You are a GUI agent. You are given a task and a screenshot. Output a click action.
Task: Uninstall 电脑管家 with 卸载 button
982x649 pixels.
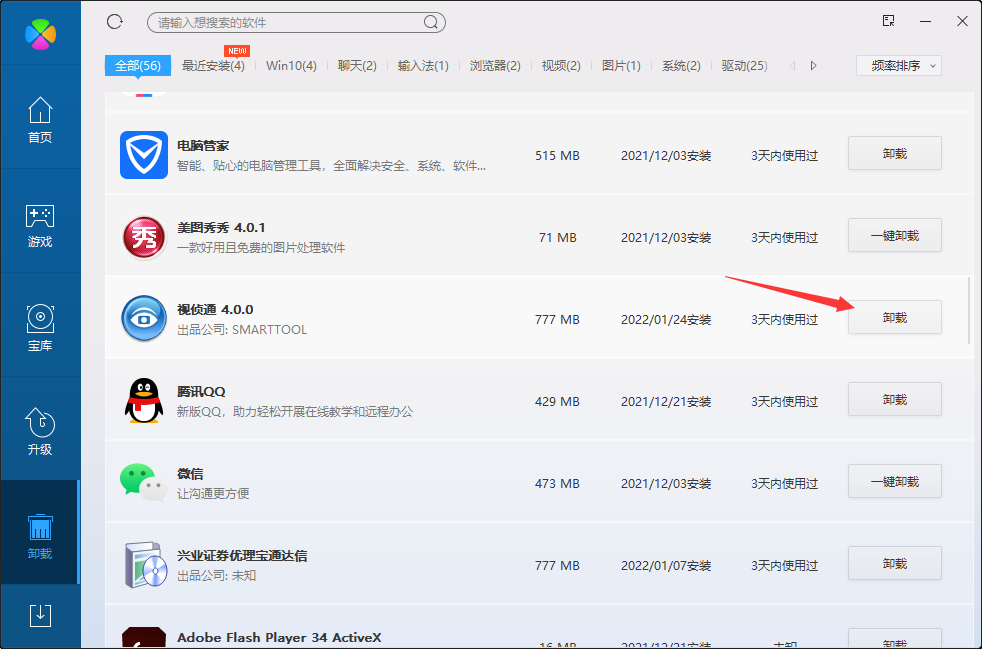(x=895, y=153)
